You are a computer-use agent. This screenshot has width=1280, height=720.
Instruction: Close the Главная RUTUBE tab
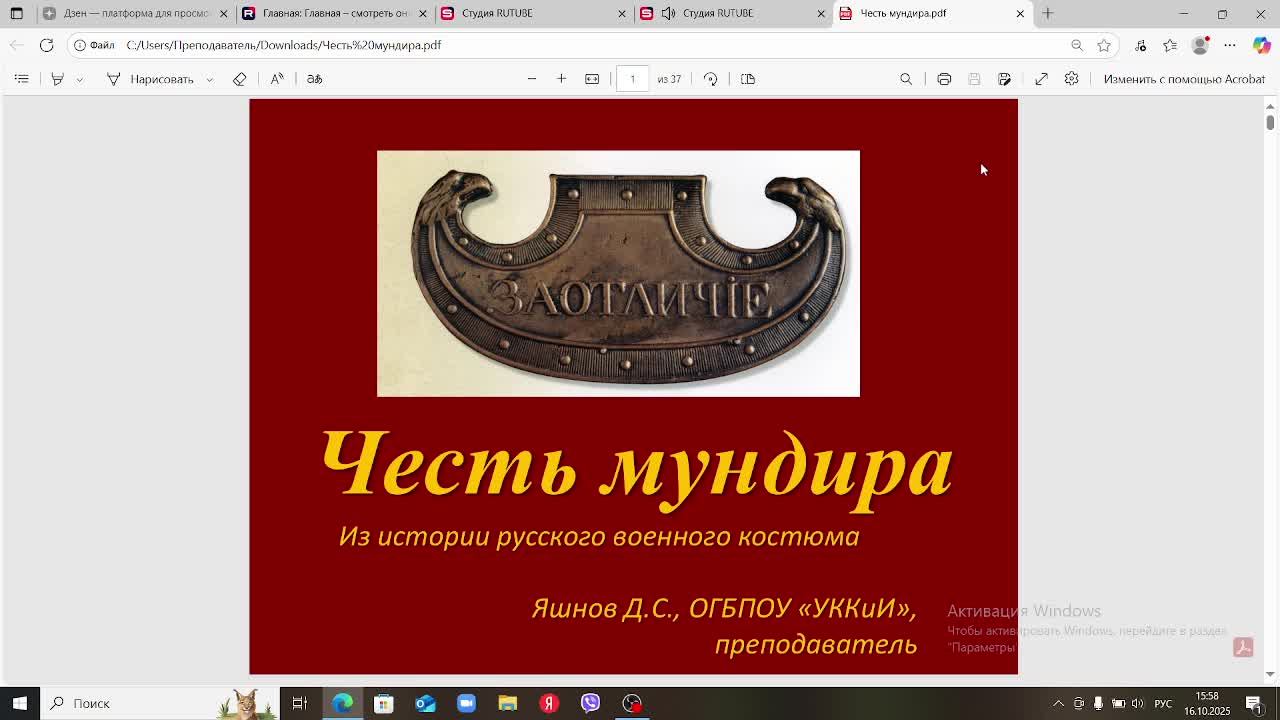pyautogui.click(x=422, y=13)
